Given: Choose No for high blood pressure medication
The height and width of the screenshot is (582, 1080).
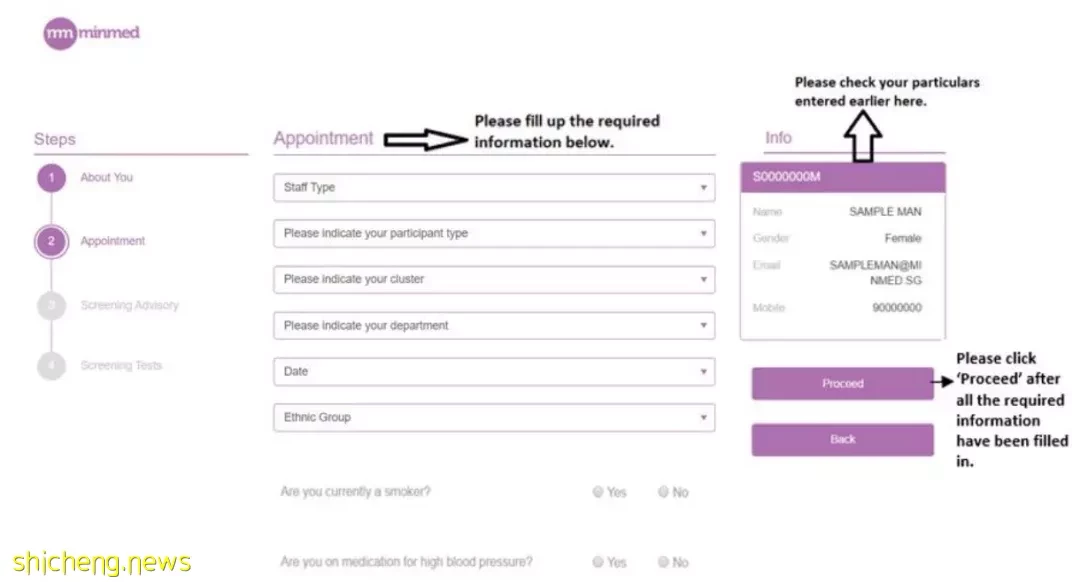Looking at the screenshot, I should 663,562.
